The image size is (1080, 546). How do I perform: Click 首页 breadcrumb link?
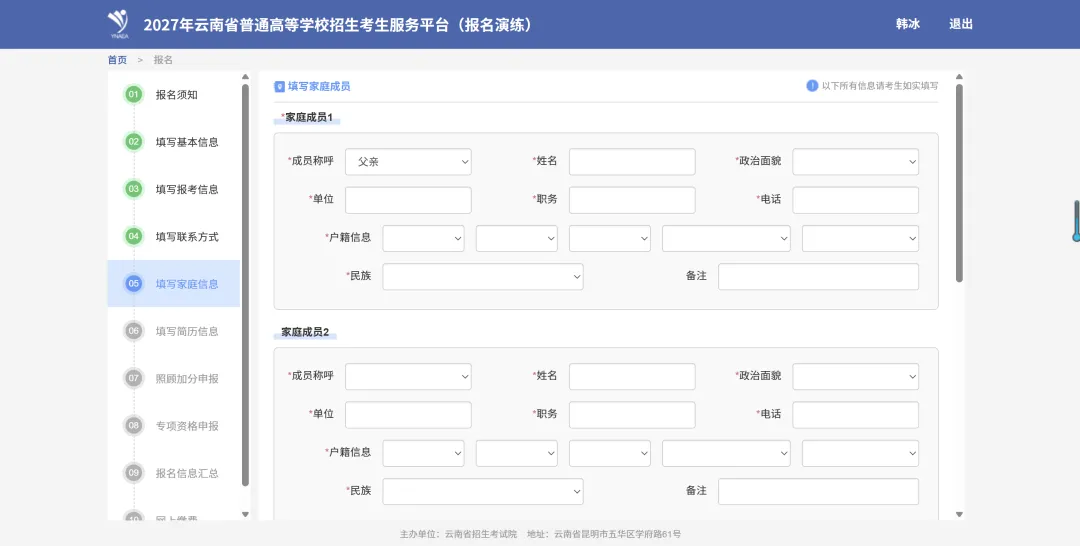[117, 60]
